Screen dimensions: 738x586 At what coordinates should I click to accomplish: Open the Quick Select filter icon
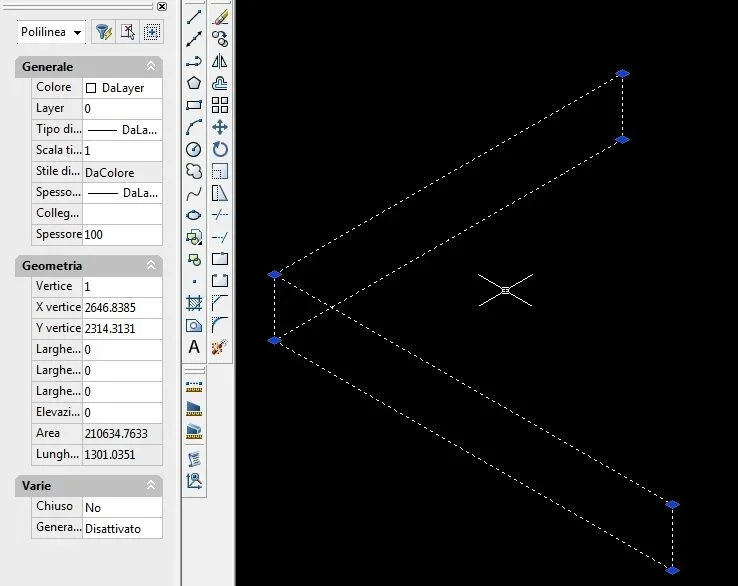tap(104, 32)
